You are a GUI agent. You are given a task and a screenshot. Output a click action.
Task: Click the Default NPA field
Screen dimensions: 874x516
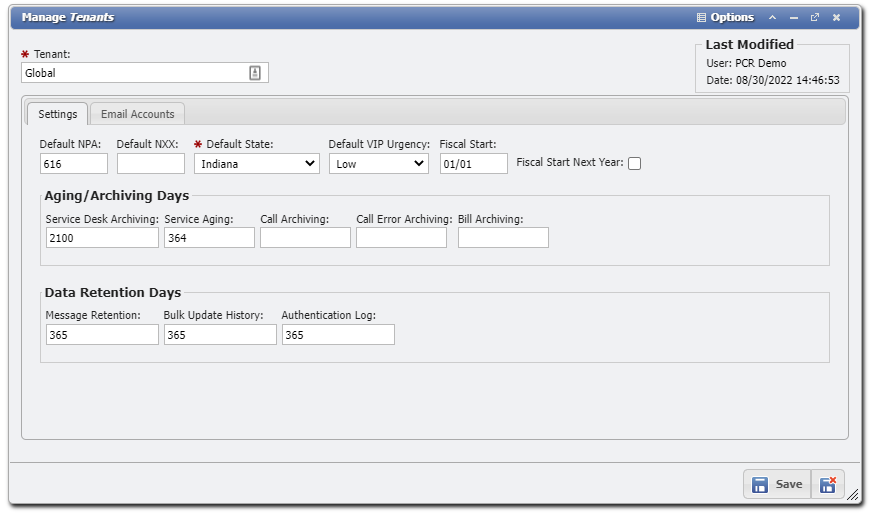point(74,164)
